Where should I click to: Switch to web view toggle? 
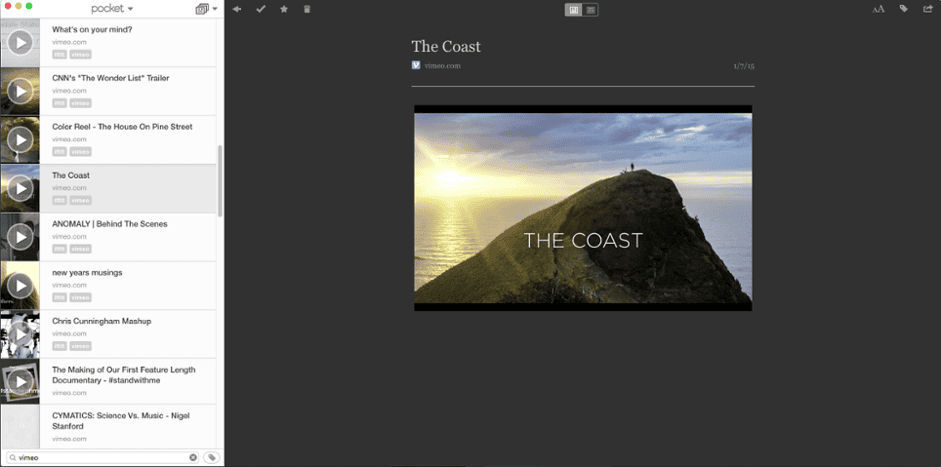[591, 10]
